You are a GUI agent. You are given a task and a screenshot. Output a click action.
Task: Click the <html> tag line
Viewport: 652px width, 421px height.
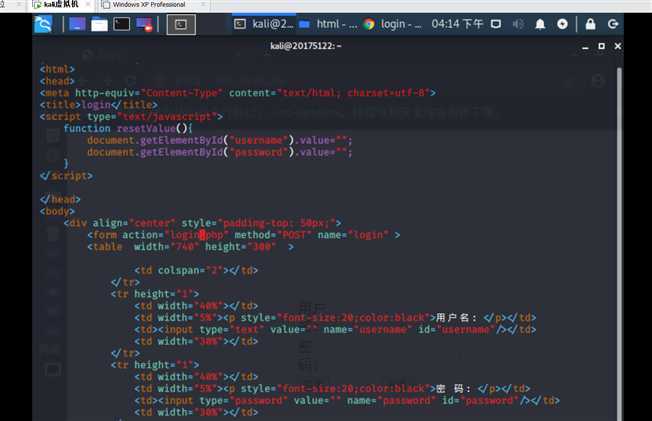pos(57,69)
